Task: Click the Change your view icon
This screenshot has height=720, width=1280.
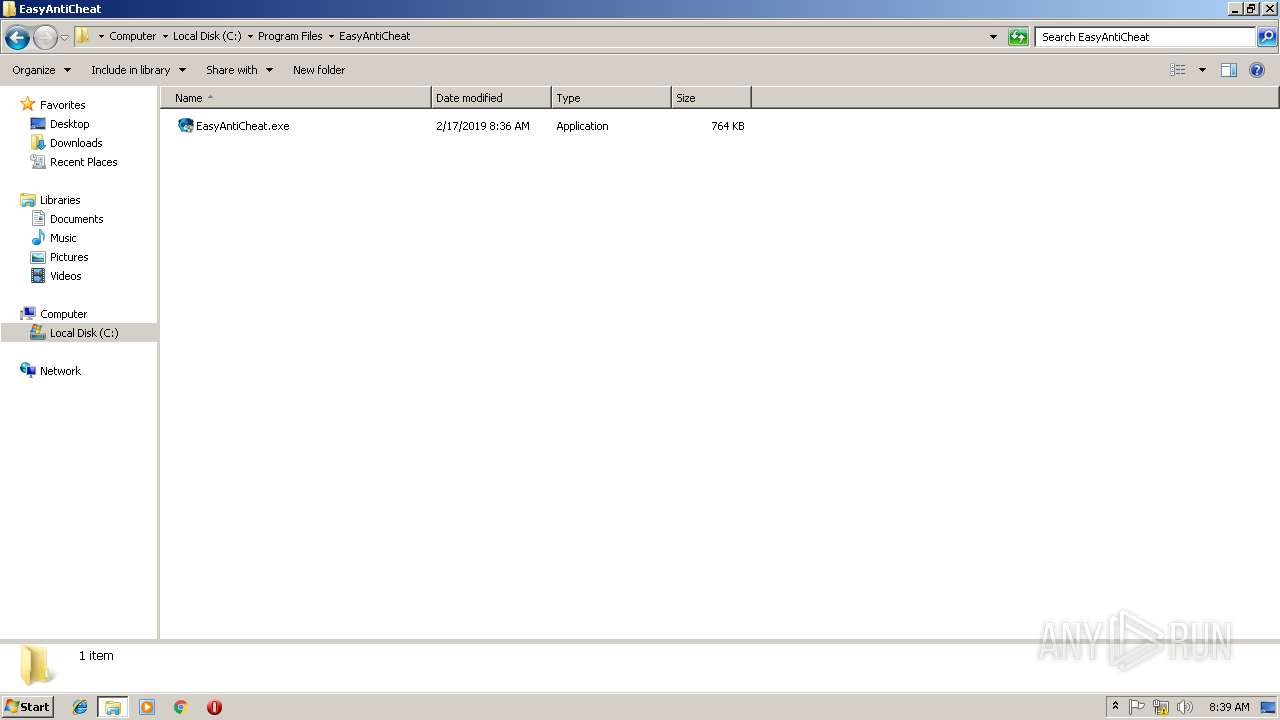Action: (x=1178, y=70)
